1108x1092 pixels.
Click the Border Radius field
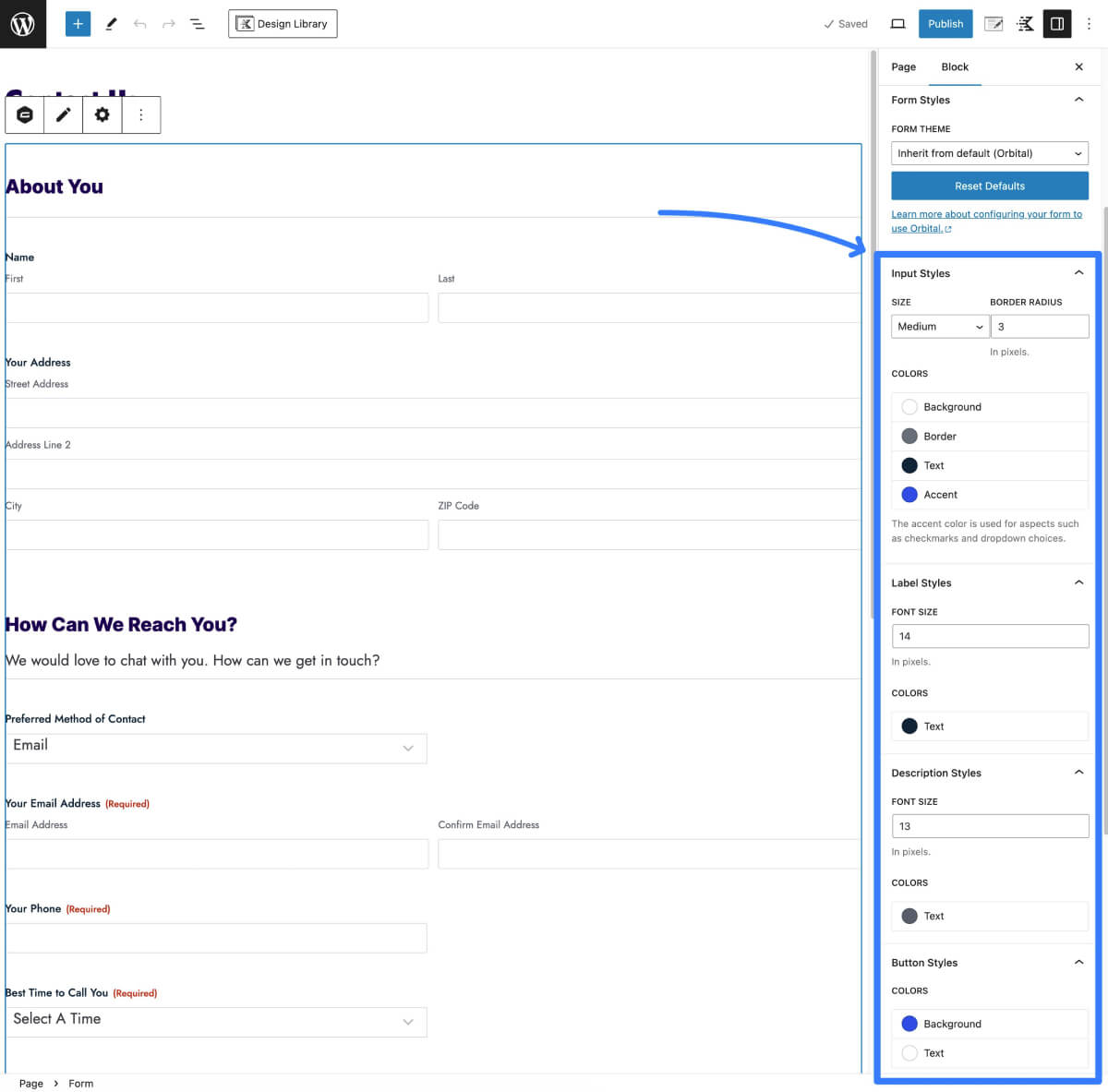(x=1040, y=326)
